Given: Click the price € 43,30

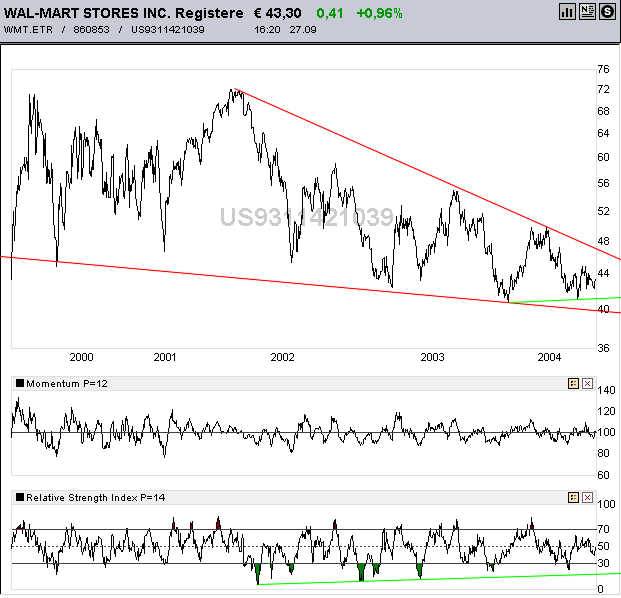Looking at the screenshot, I should coord(278,13).
